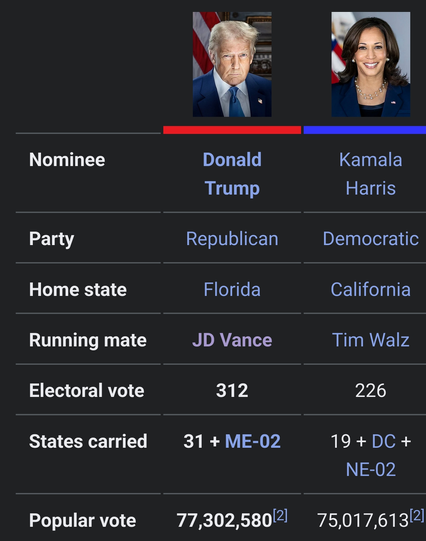Image resolution: width=426 pixels, height=541 pixels.
Task: Click the Democratic party link
Action: pyautogui.click(x=370, y=239)
